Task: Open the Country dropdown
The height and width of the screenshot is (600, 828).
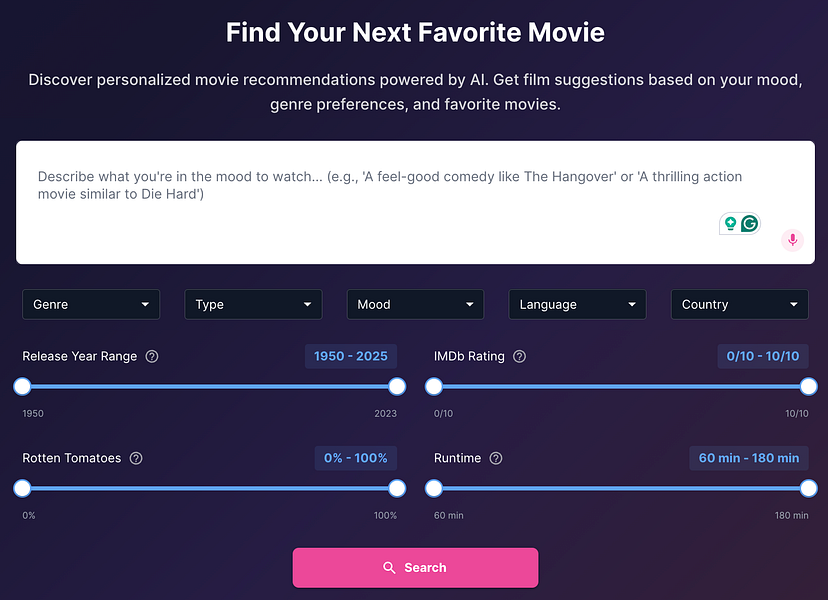Action: (739, 304)
